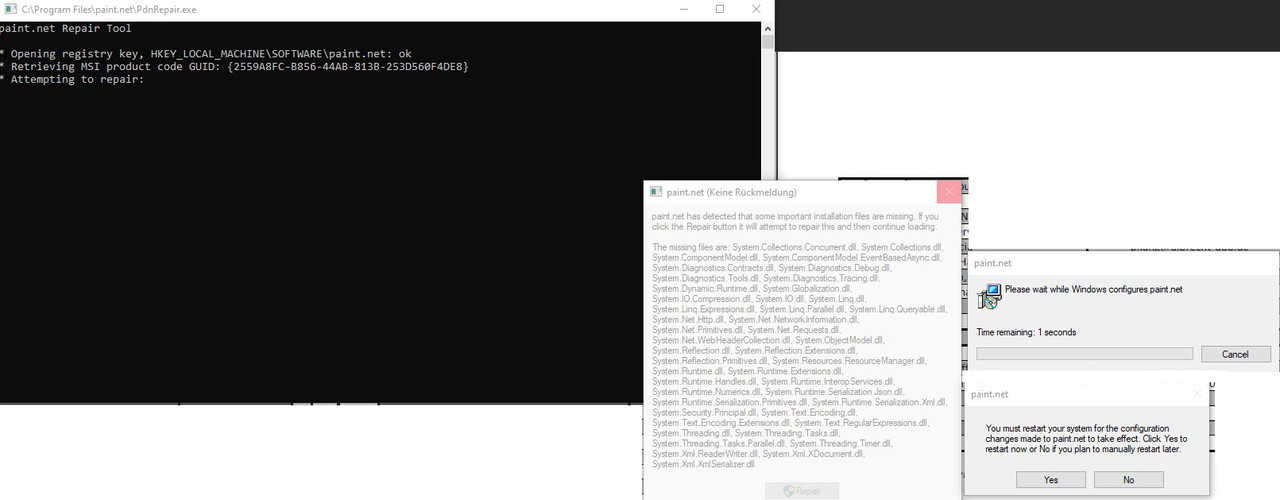Click No to restart manually later
This screenshot has width=1280, height=500.
pos(1128,480)
